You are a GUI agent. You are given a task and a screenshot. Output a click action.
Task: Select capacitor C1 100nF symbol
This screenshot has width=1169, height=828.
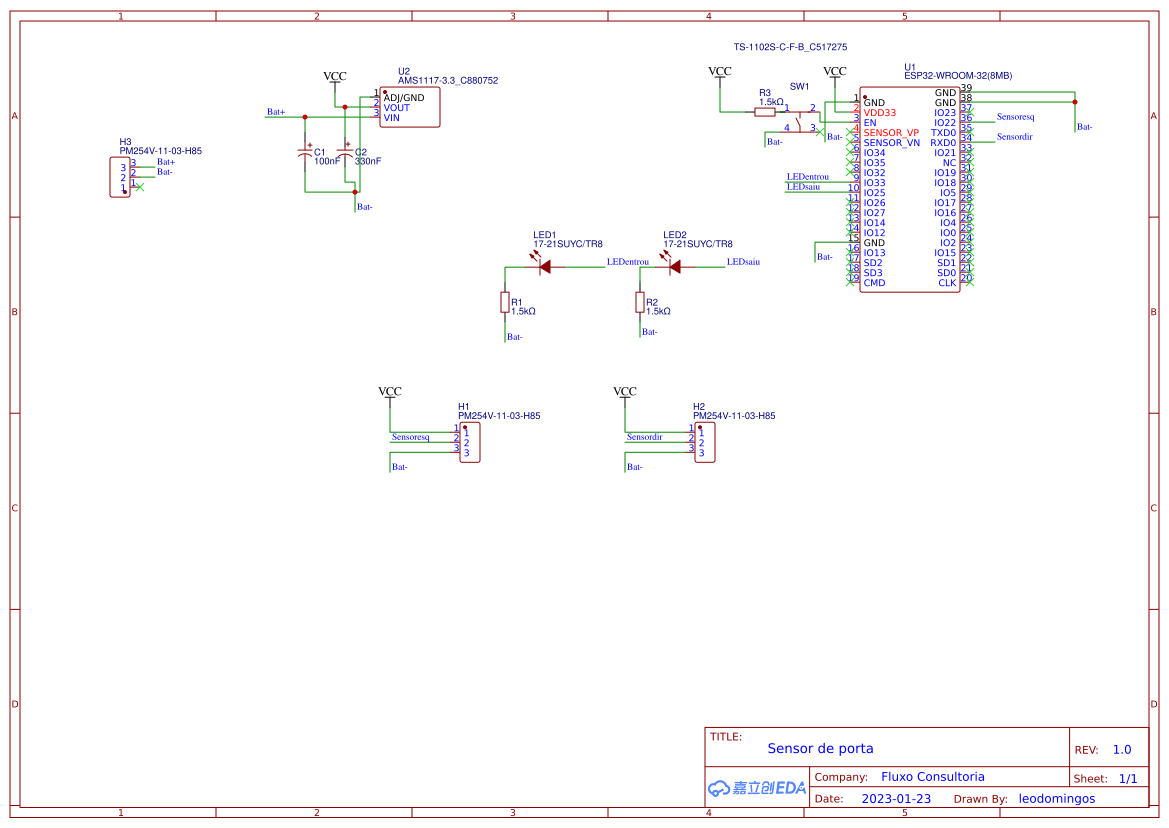click(x=306, y=154)
